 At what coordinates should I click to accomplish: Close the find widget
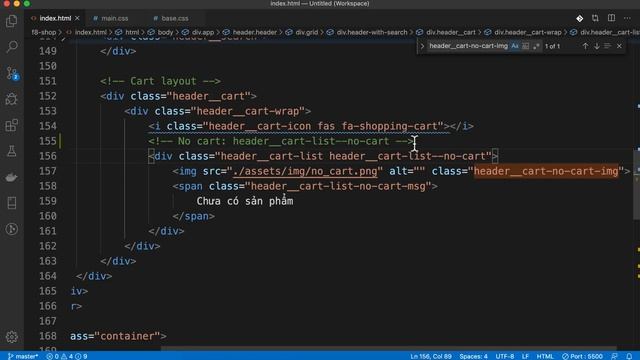tap(619, 46)
